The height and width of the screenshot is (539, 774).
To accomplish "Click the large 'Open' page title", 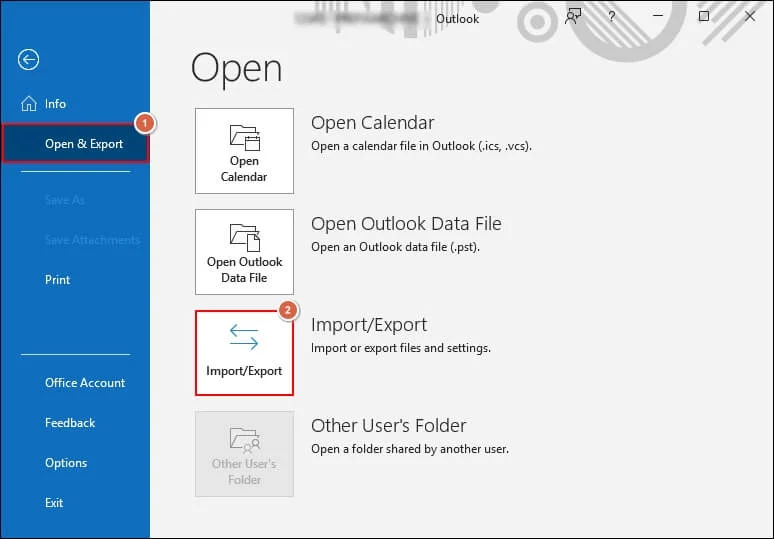I will 236,69.
